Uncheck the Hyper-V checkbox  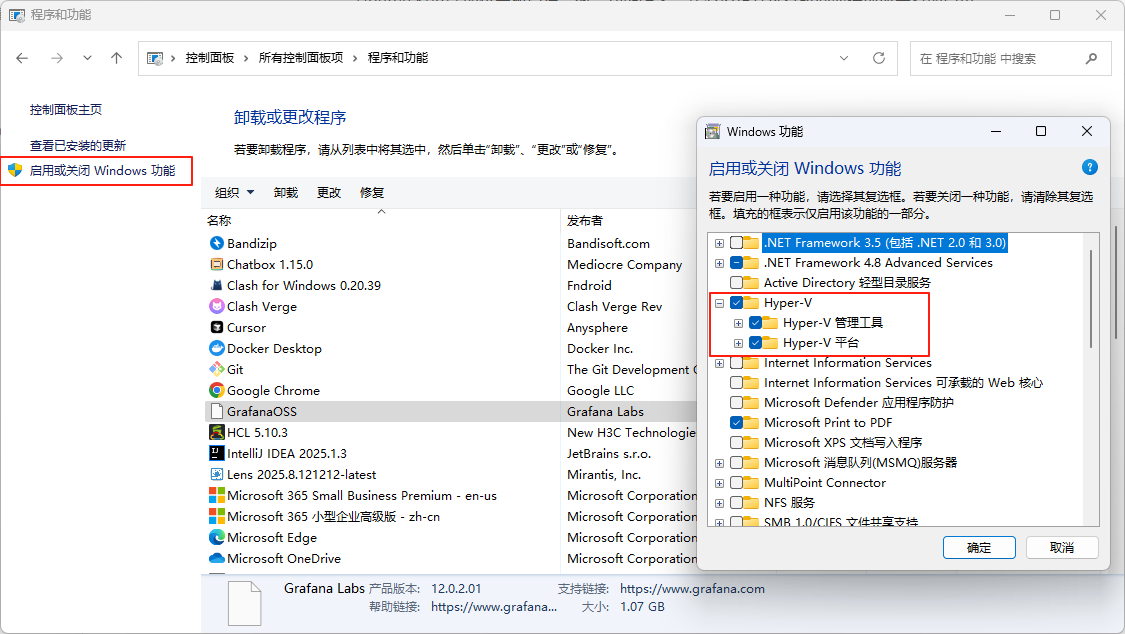[737, 303]
